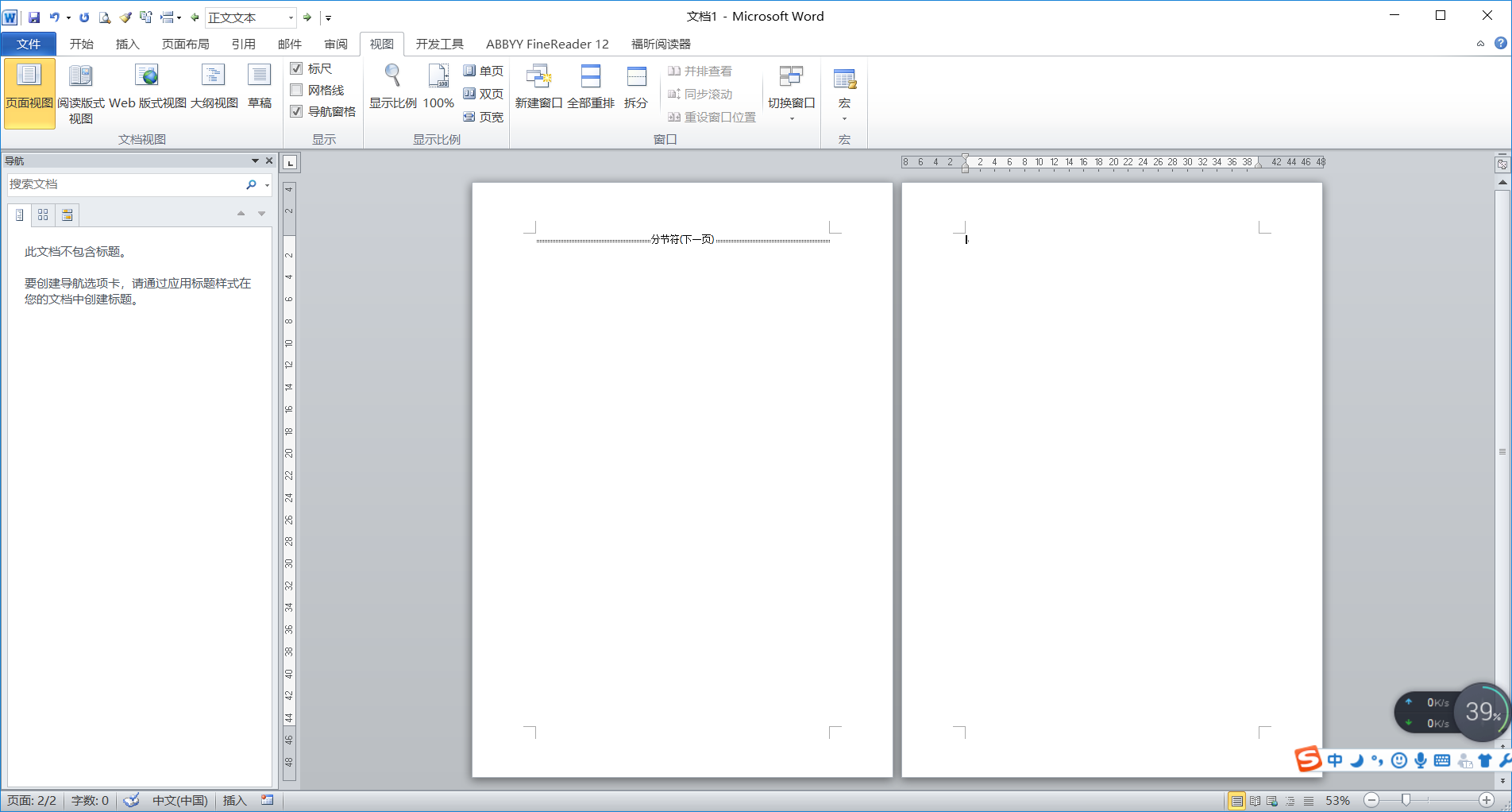Image resolution: width=1512 pixels, height=812 pixels.
Task: Toggle ruler button above vertical scrollbar
Action: click(x=1502, y=164)
